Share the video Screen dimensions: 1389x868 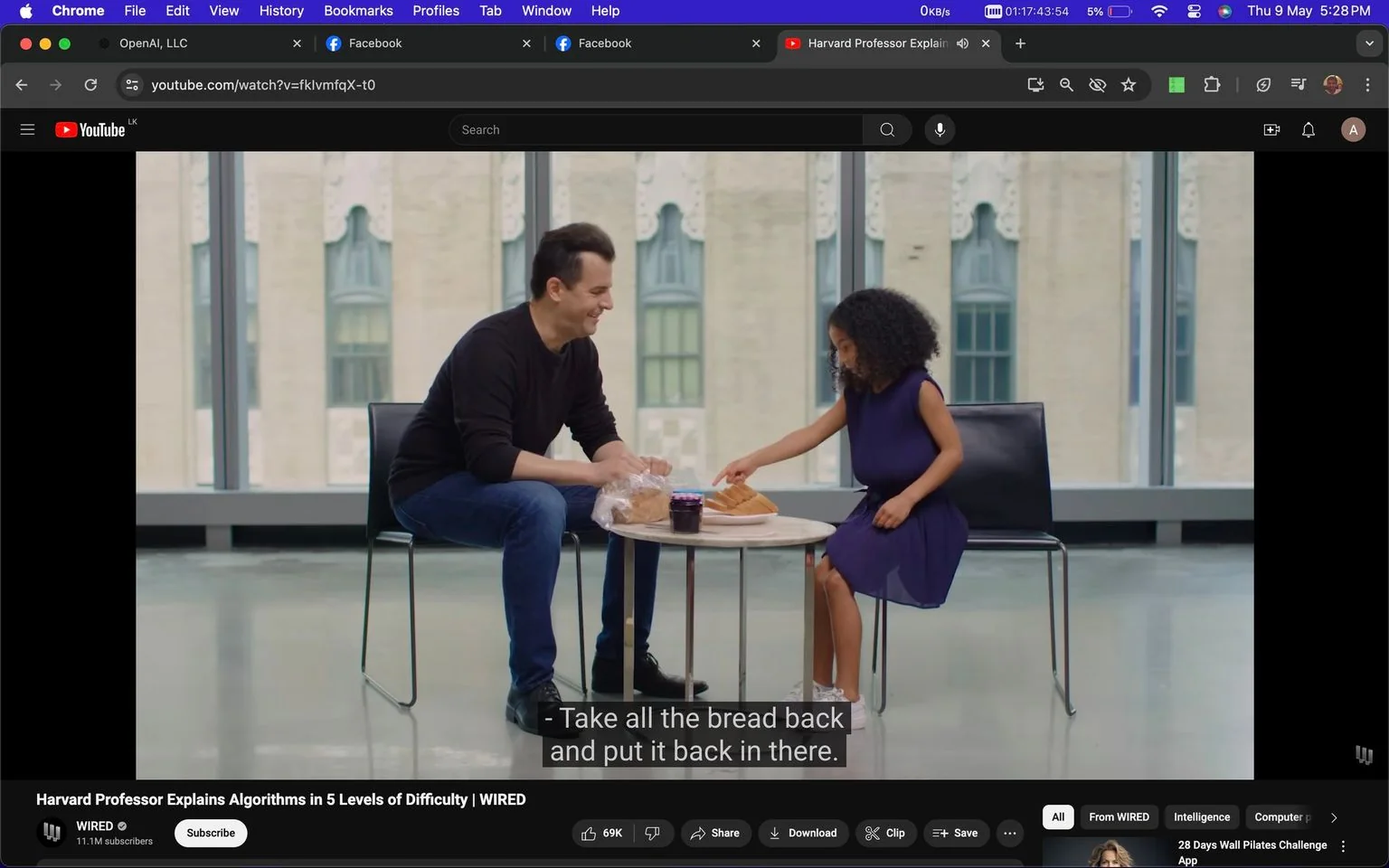[x=714, y=834]
